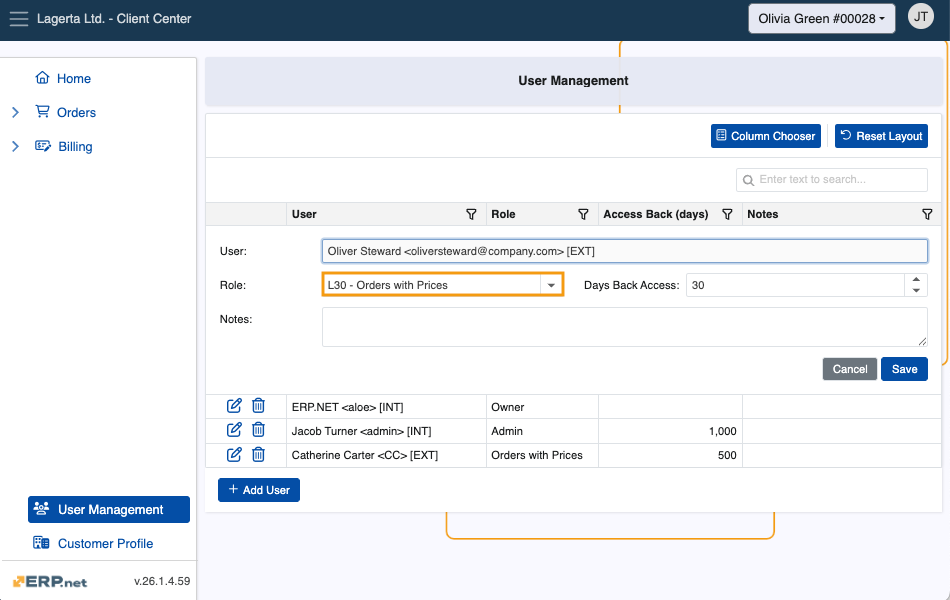Sort by the Notes column header
Image resolution: width=950 pixels, height=600 pixels.
762,214
